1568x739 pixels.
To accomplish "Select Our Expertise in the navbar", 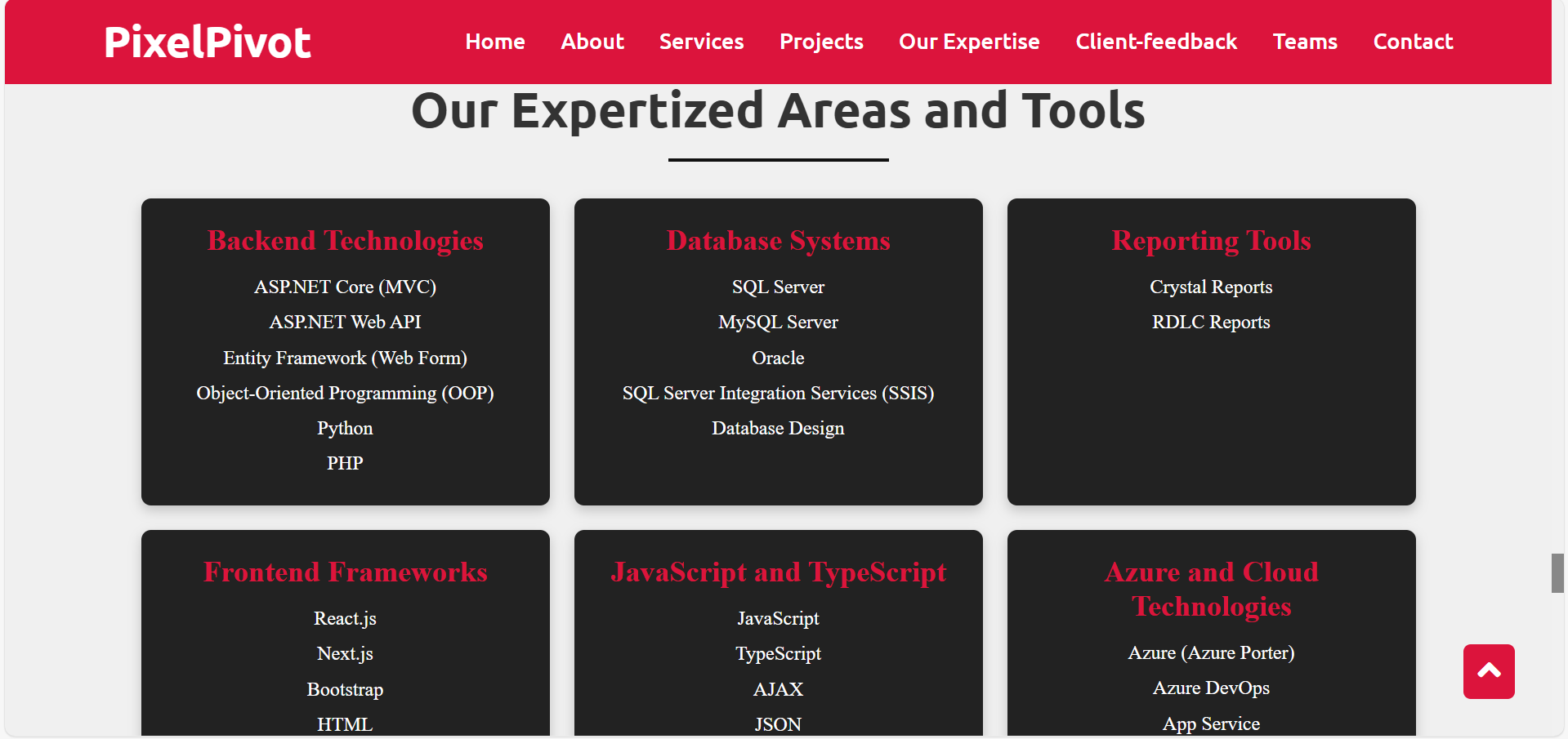I will point(968,42).
